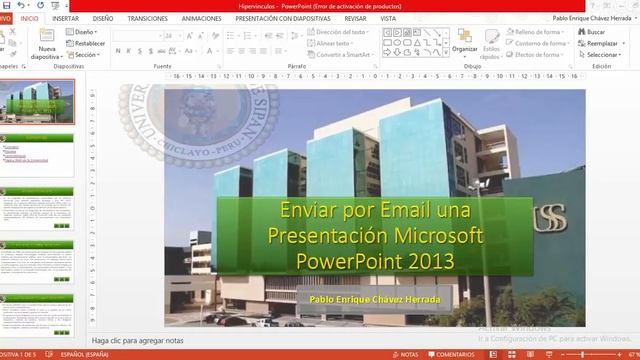Toggle underline with the S button
The width and height of the screenshot is (640, 360).
click(x=140, y=51)
